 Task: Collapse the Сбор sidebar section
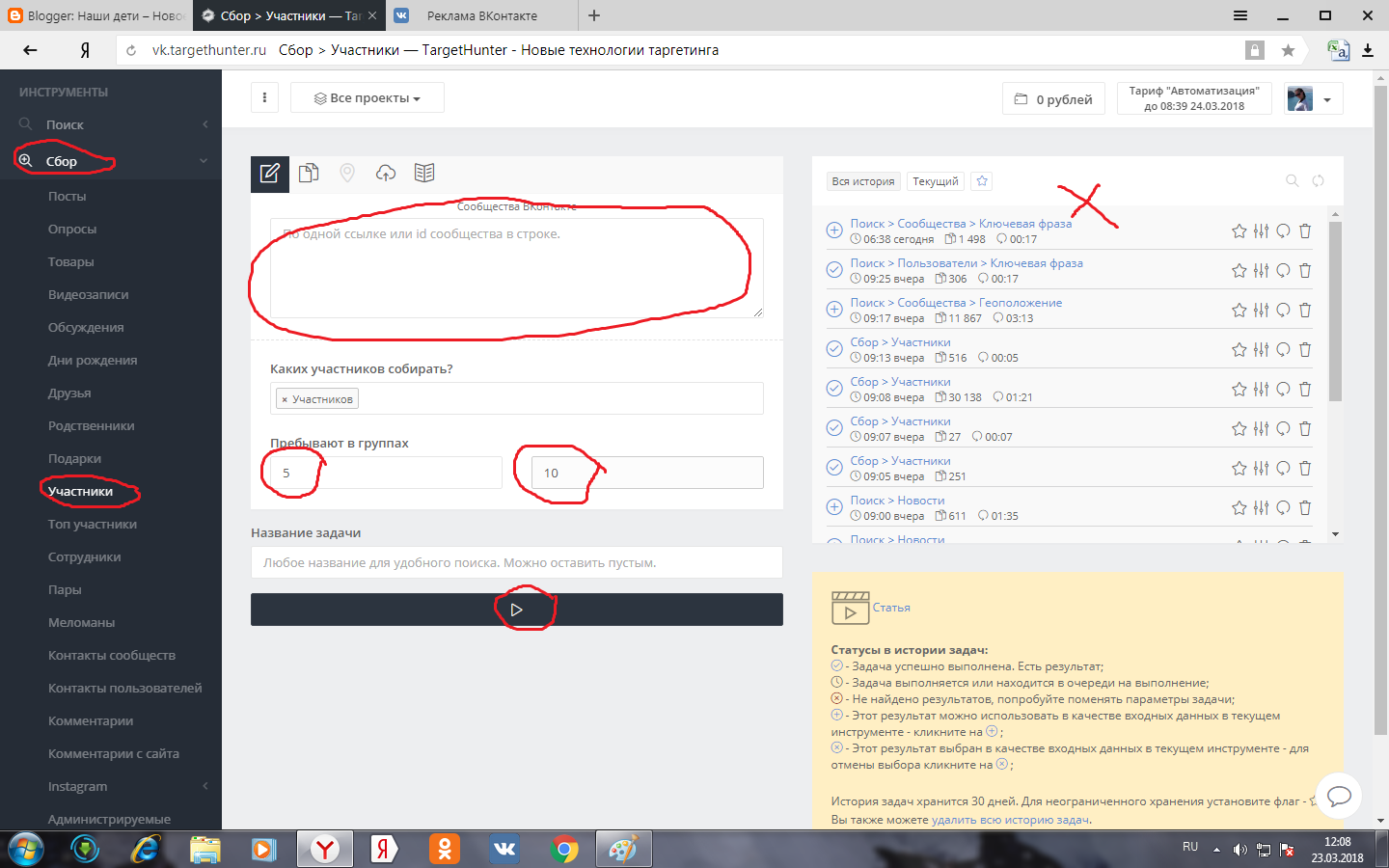pos(111,161)
